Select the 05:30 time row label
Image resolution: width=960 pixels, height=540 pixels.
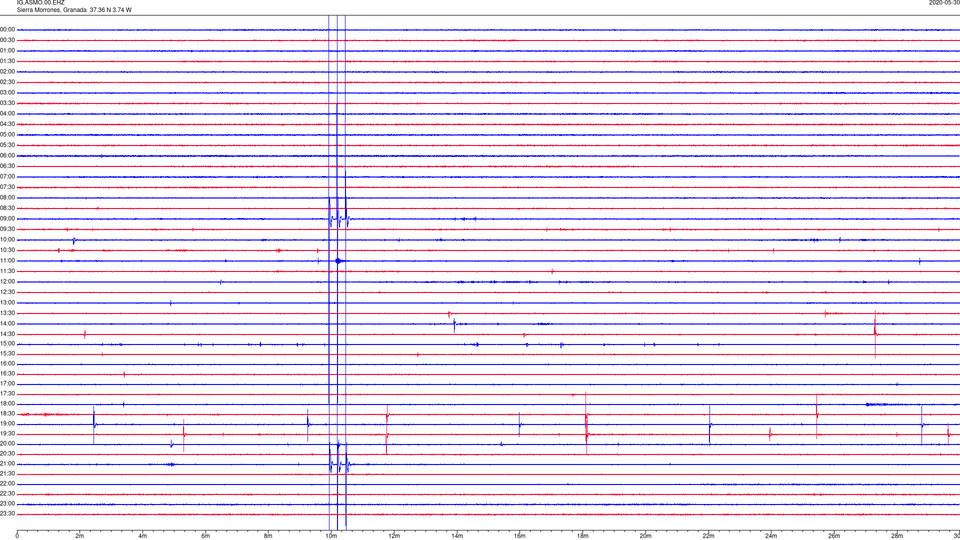(x=7, y=145)
